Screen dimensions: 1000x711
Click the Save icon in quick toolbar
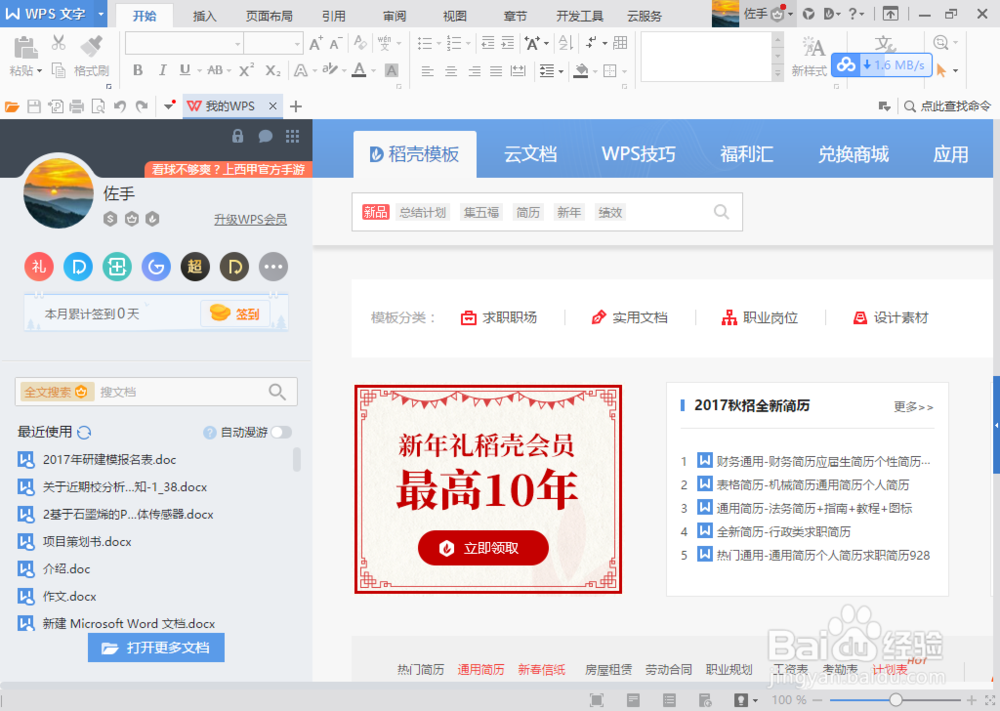(34, 106)
